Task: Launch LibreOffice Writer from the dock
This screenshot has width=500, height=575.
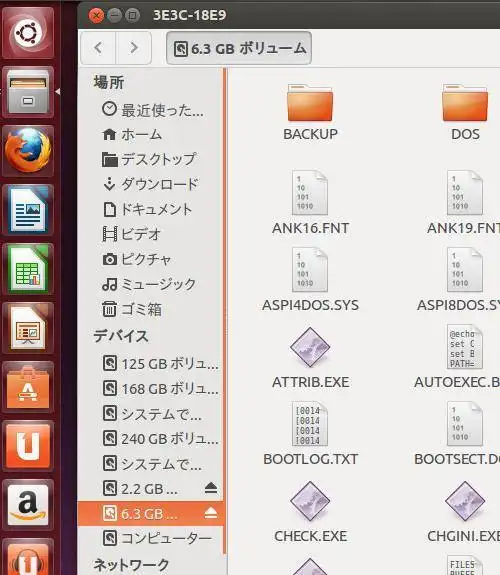Action: [x=28, y=210]
